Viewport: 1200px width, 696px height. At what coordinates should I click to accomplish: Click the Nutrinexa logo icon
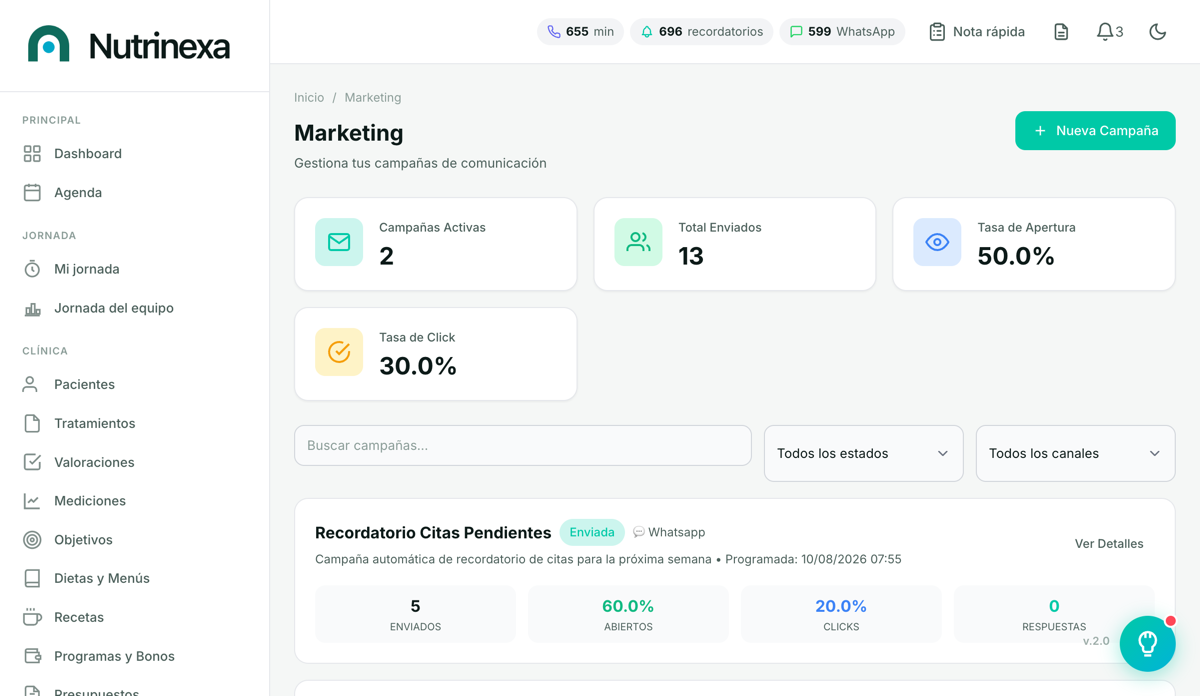[x=49, y=45]
